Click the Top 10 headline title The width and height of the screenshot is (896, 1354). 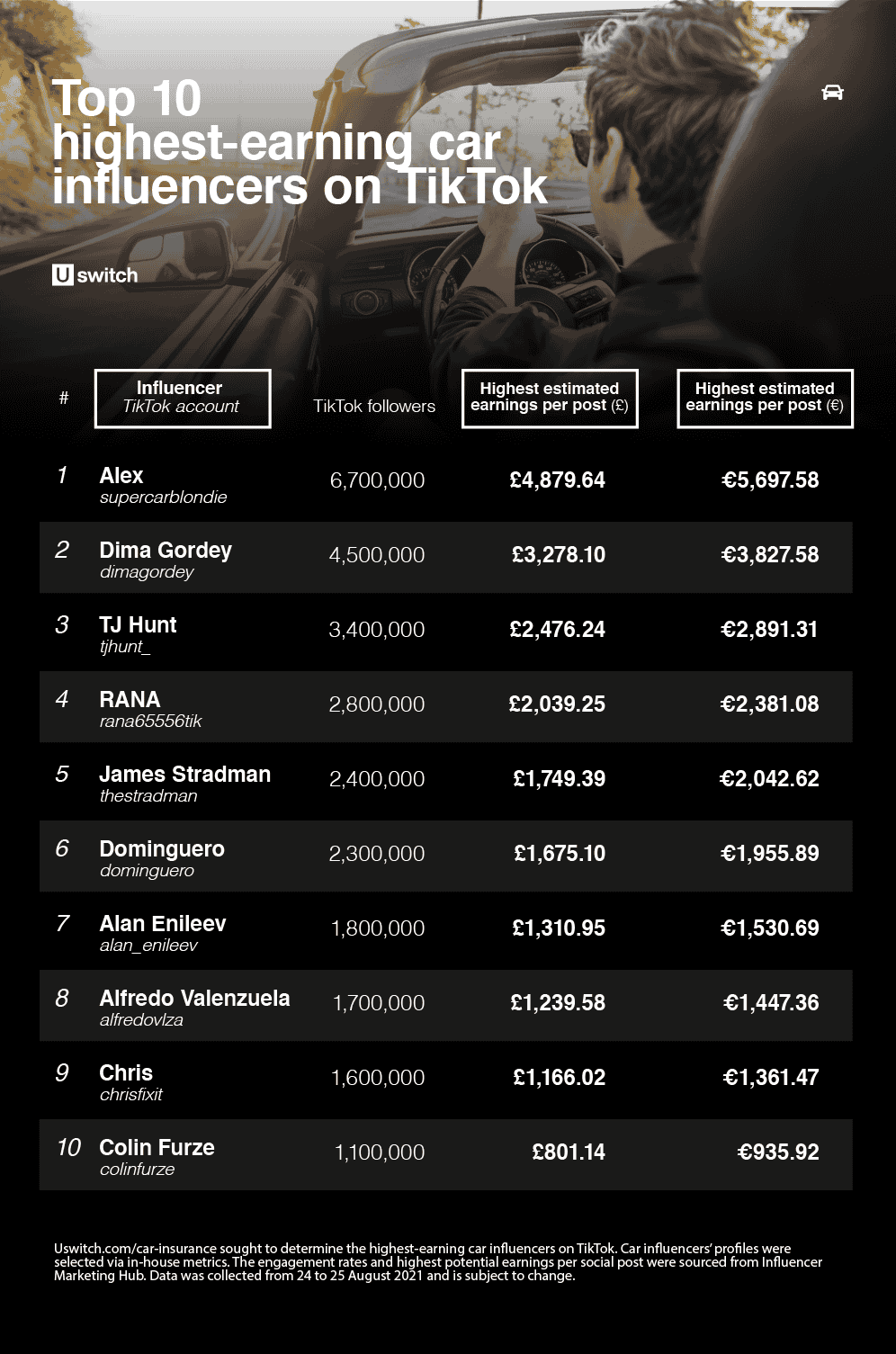300,142
